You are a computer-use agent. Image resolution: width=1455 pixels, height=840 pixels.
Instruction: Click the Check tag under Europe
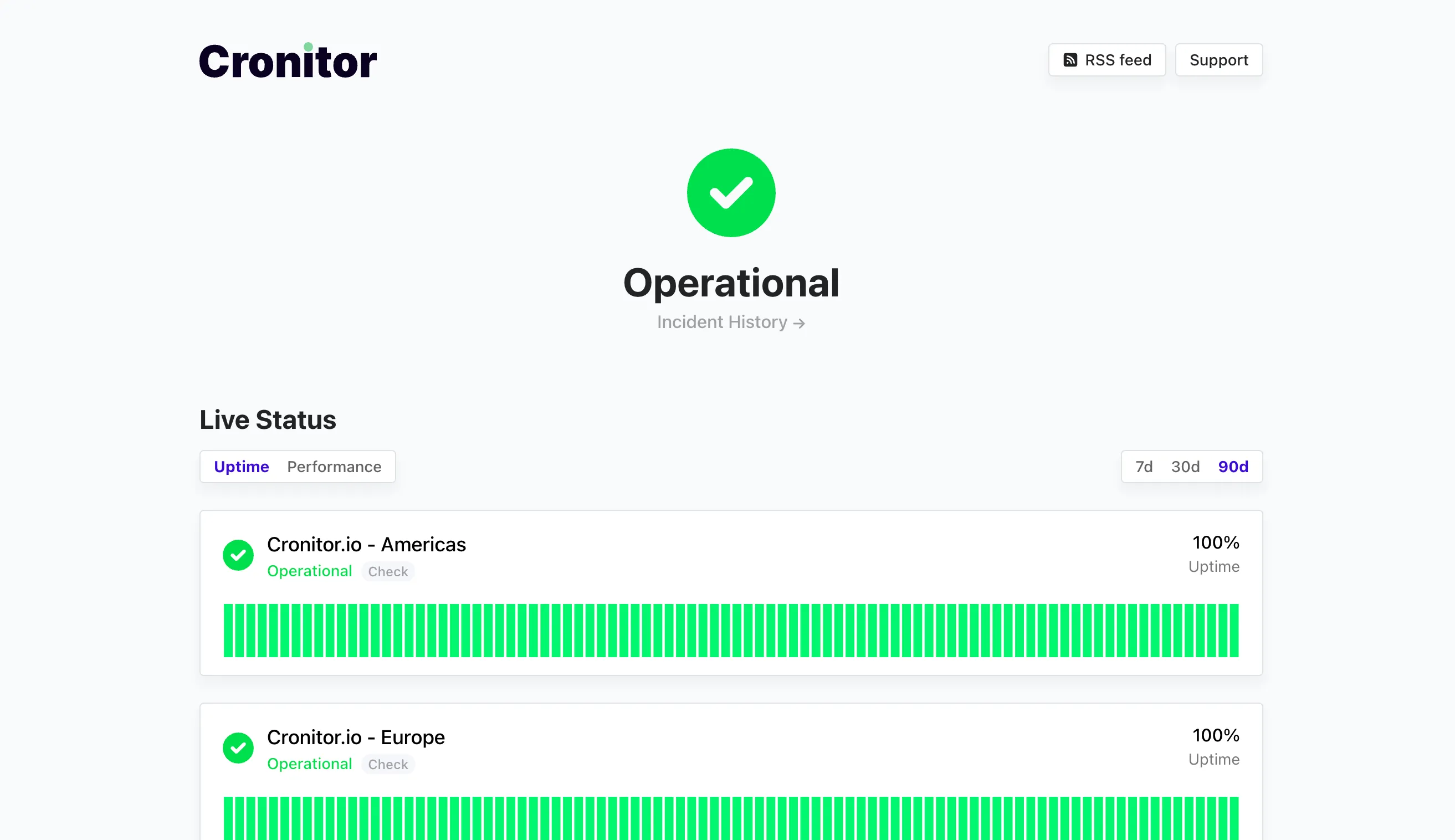pos(388,764)
